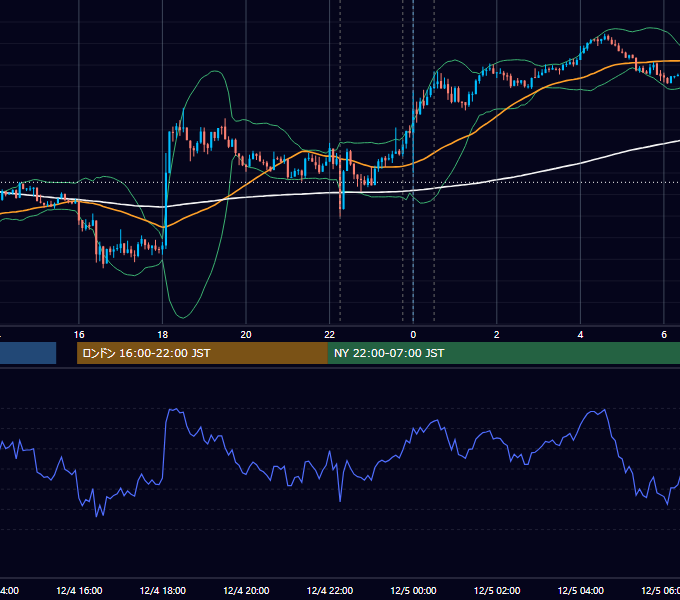
Task: Click the 12/5 04:00 date label
Action: coord(581,590)
